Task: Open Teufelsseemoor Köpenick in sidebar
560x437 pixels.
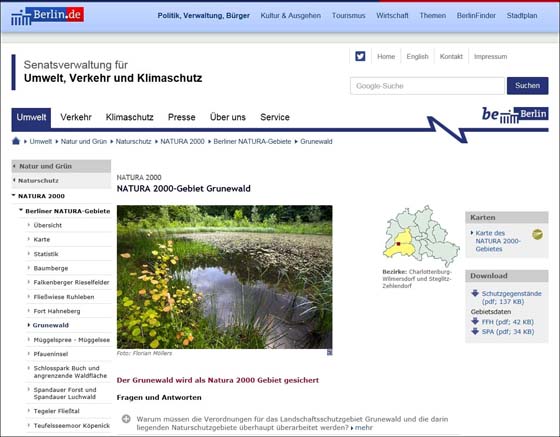Action: click(x=71, y=425)
